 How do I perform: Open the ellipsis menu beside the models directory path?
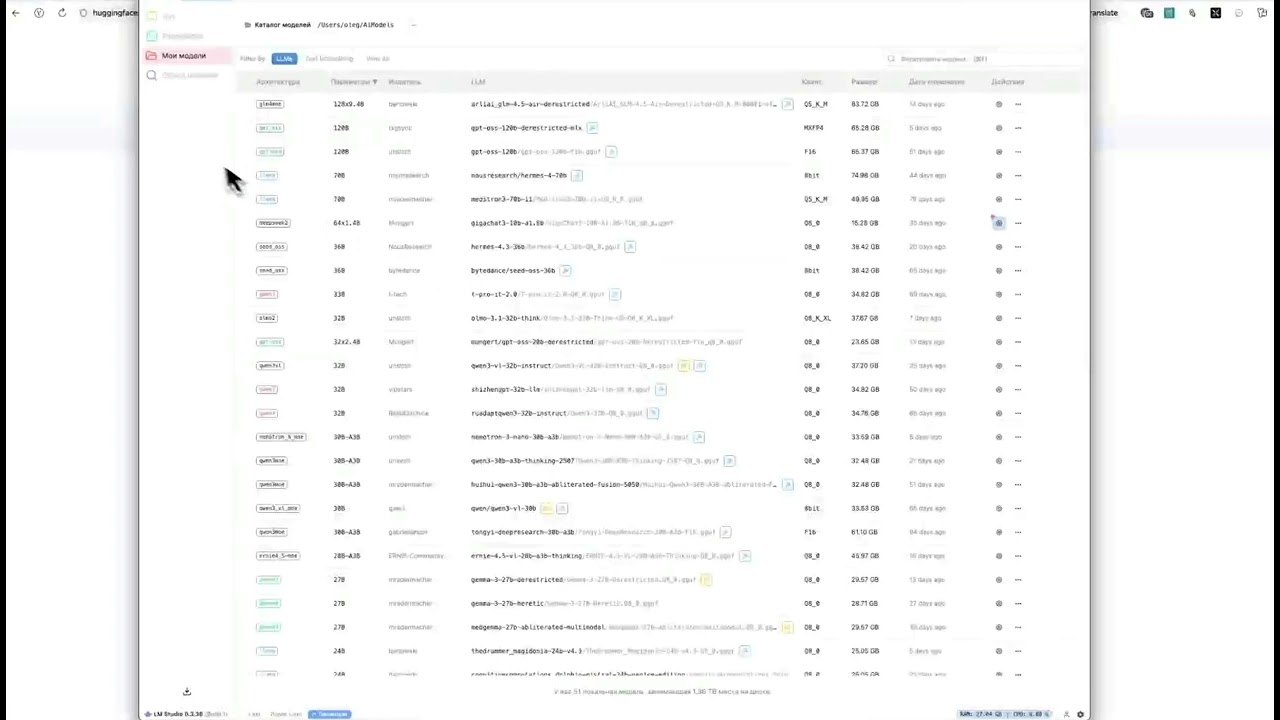pos(413,25)
